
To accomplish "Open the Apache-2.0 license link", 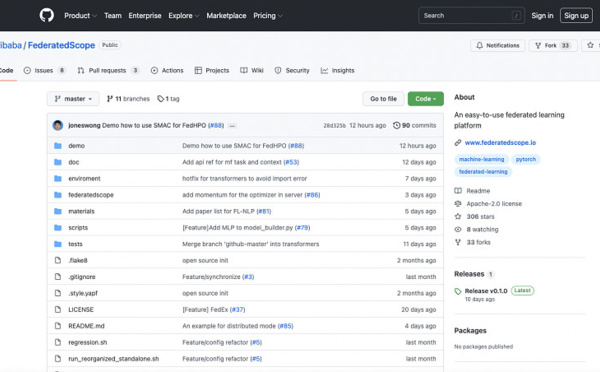I will [488, 204].
